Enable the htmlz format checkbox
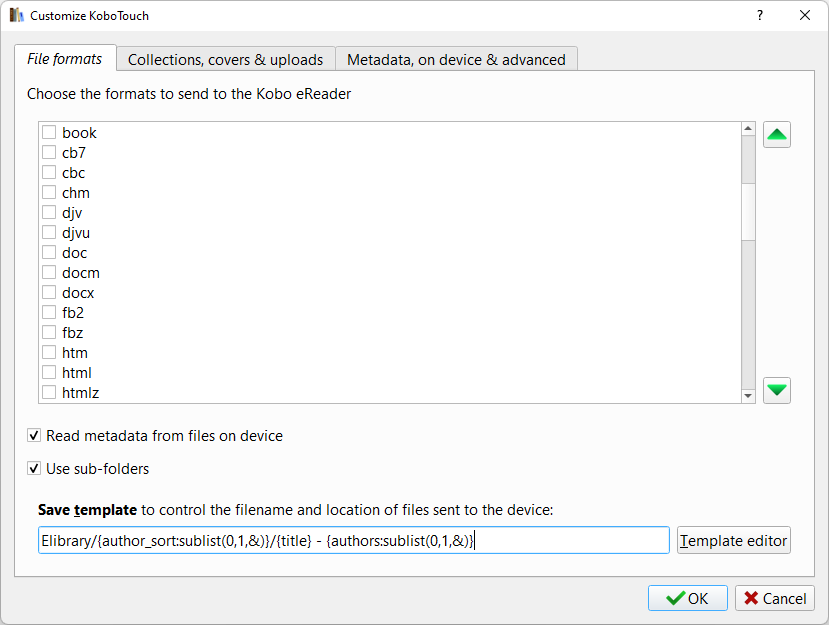 pyautogui.click(x=49, y=392)
